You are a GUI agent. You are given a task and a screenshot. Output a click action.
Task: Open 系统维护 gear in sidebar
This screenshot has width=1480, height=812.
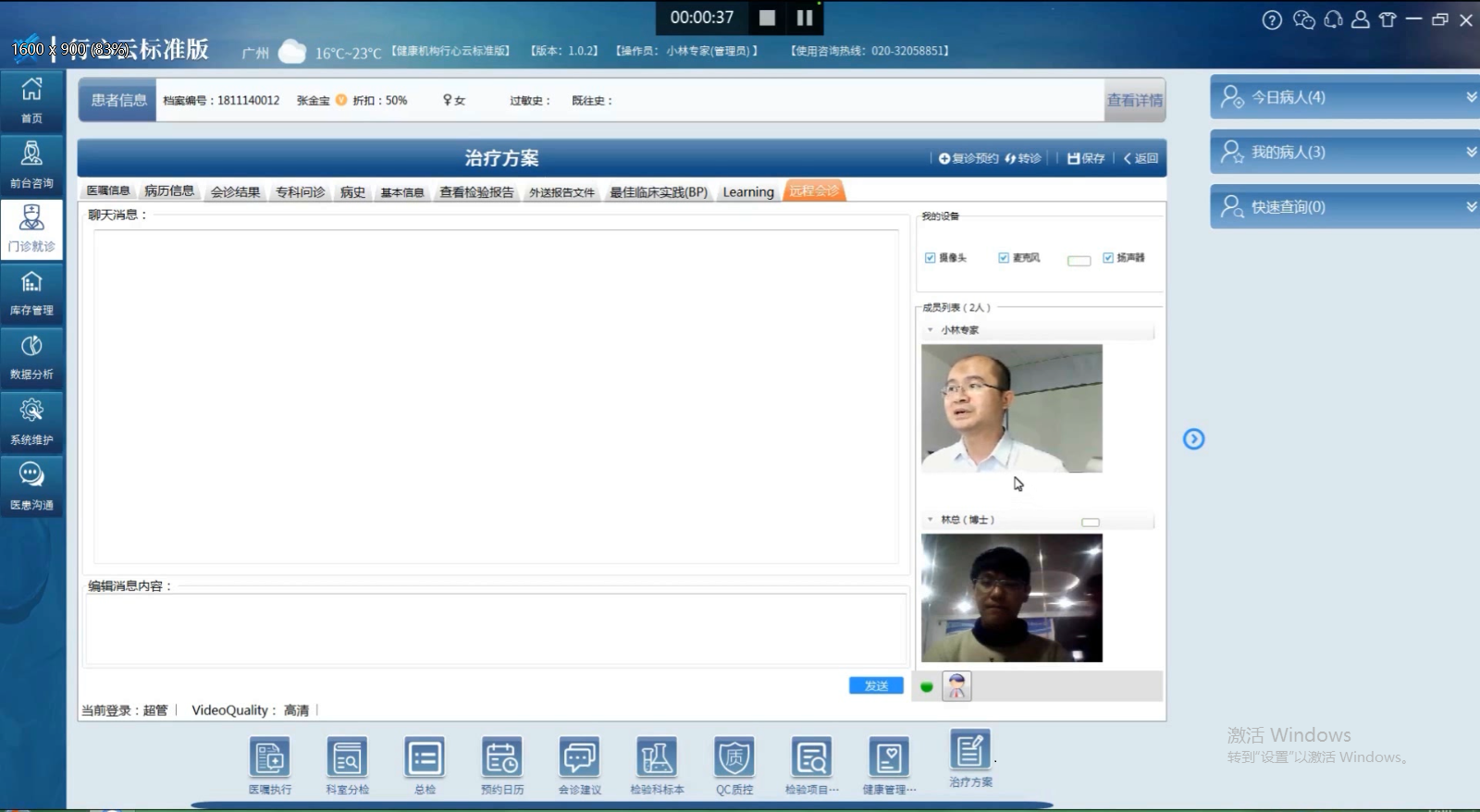pyautogui.click(x=32, y=421)
